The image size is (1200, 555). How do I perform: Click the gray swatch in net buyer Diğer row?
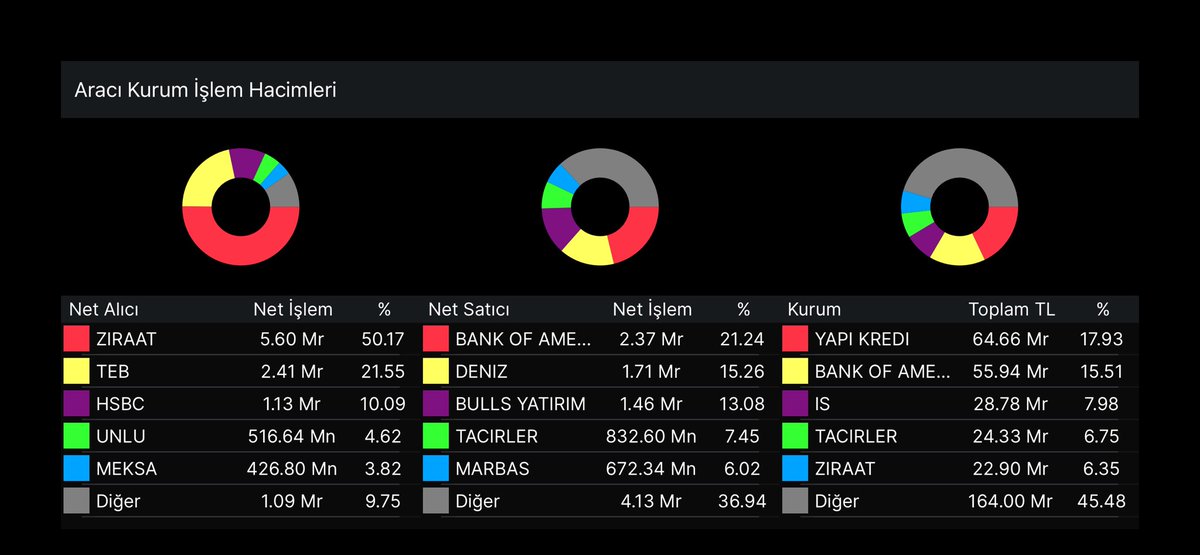(76, 501)
